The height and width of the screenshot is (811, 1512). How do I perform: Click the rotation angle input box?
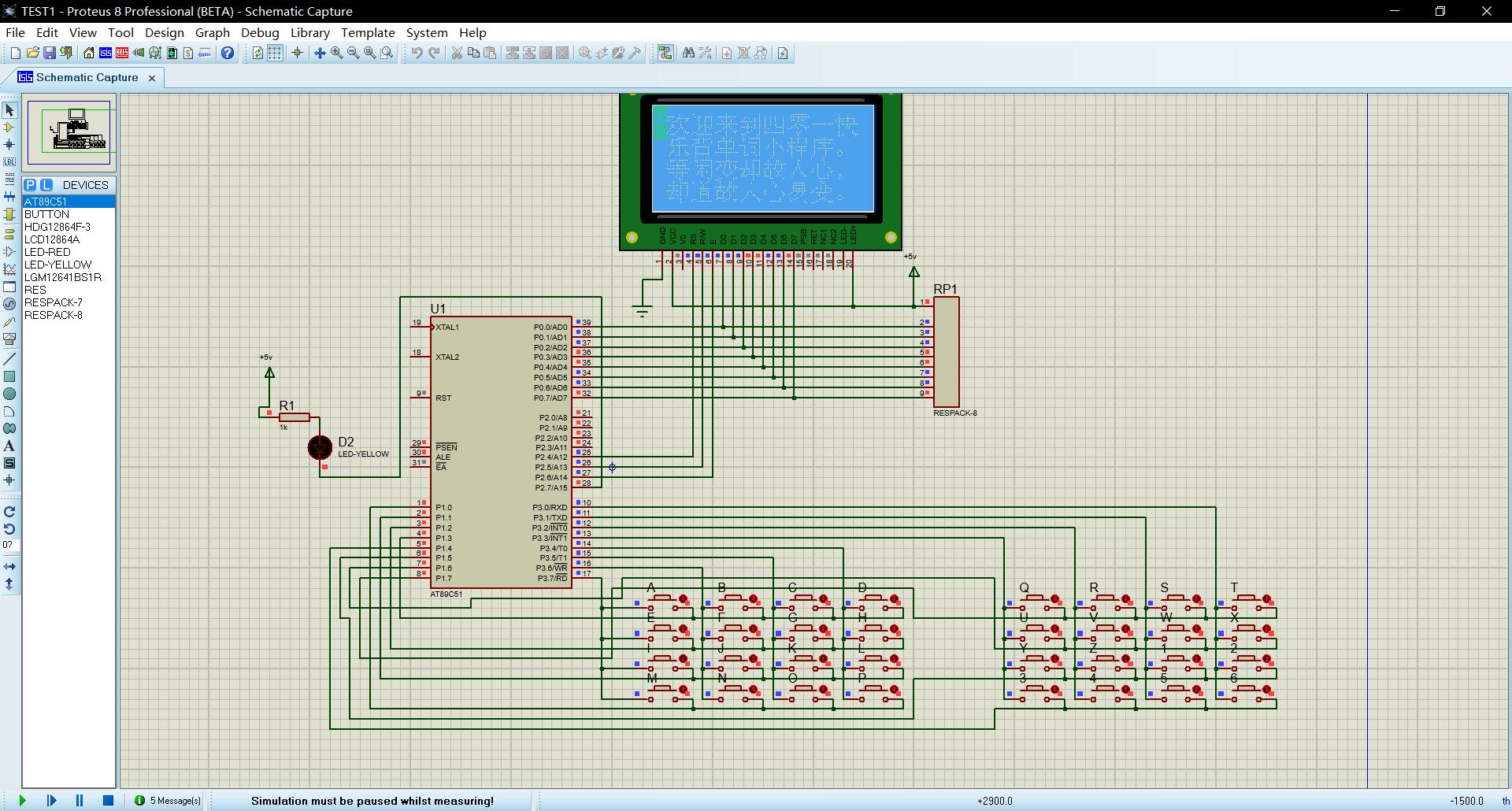[x=9, y=545]
